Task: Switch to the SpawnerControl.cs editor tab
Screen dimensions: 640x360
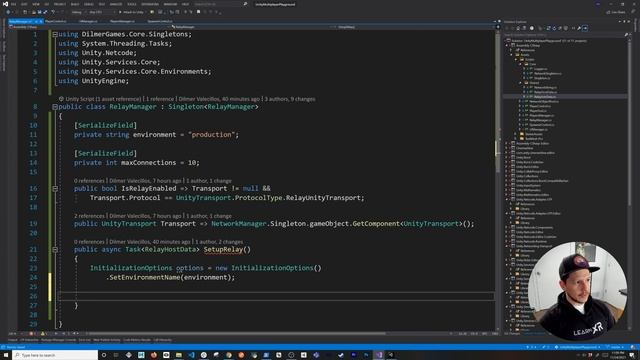Action: click(x=160, y=21)
